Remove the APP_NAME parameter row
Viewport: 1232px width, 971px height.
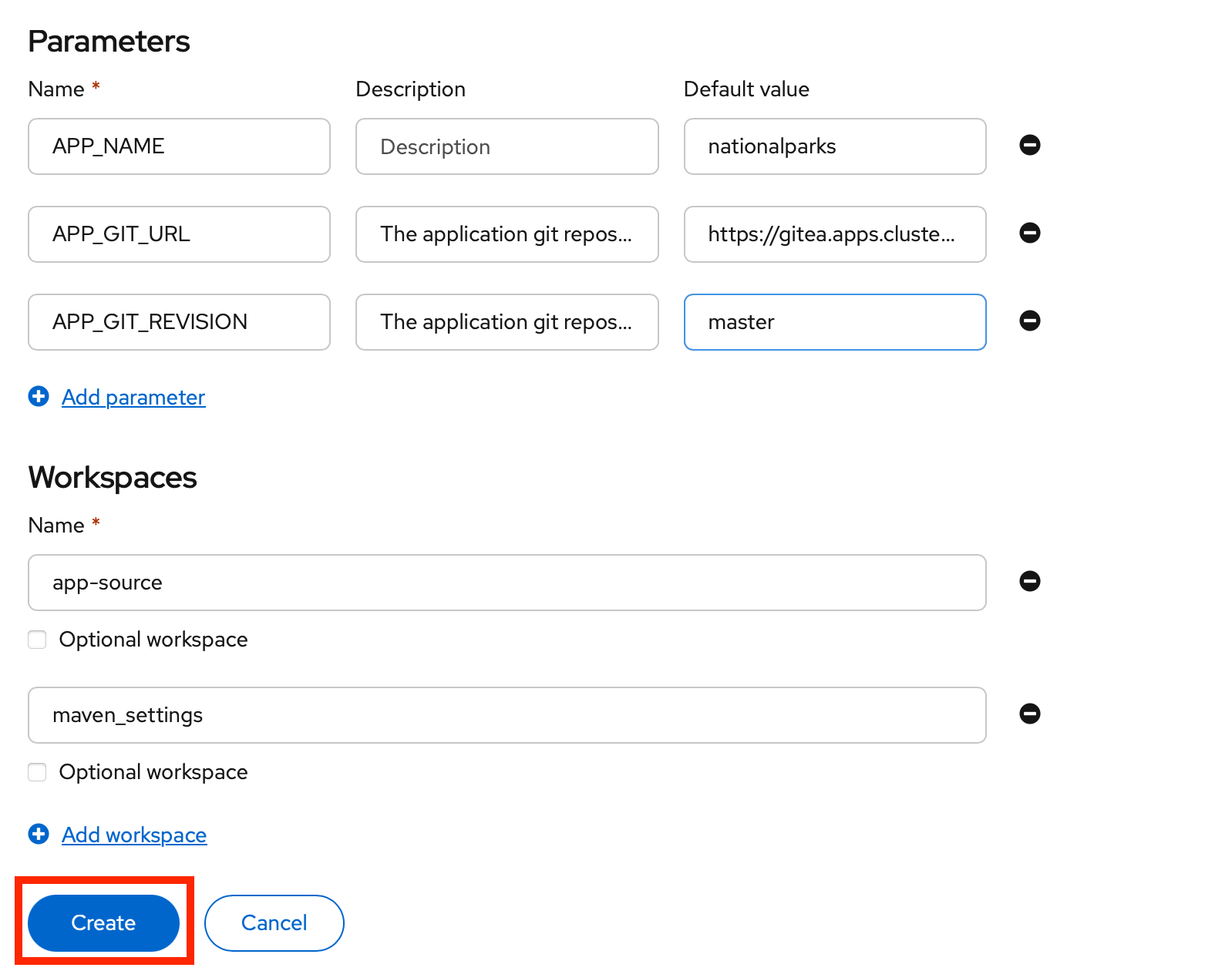click(1029, 145)
